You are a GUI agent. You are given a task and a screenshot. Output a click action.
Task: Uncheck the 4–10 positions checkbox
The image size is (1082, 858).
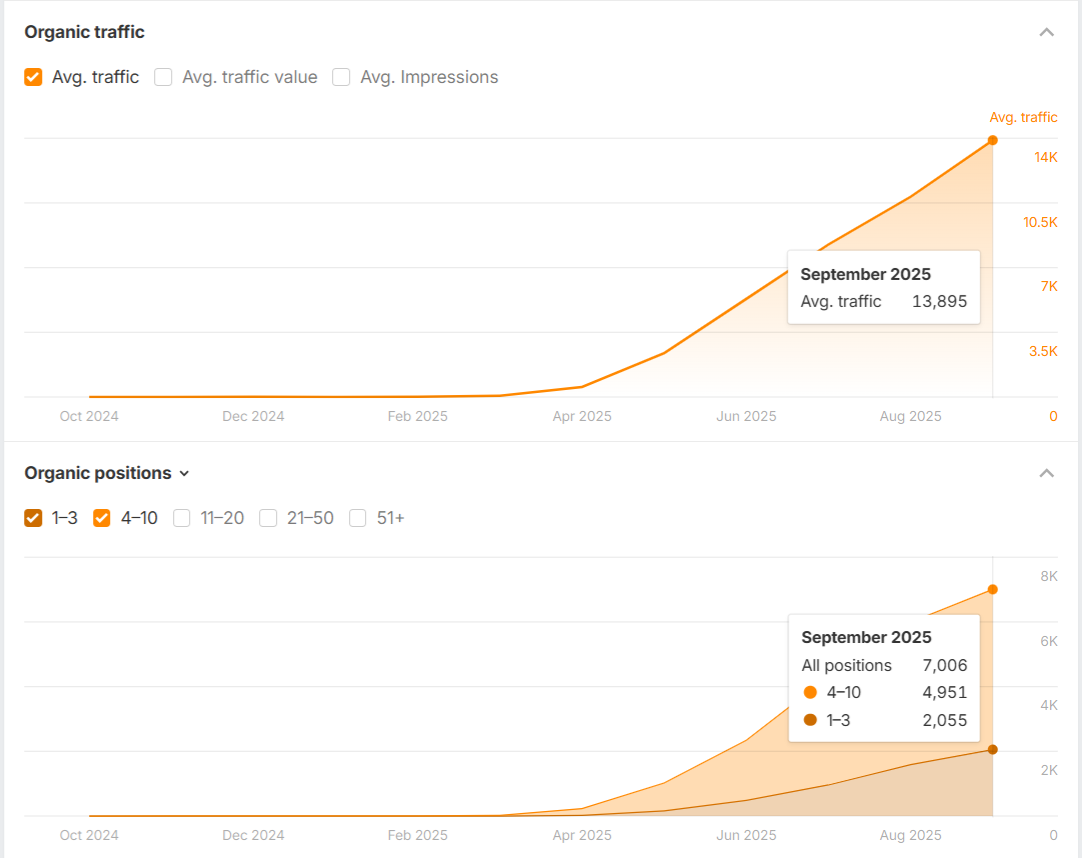coord(102,518)
